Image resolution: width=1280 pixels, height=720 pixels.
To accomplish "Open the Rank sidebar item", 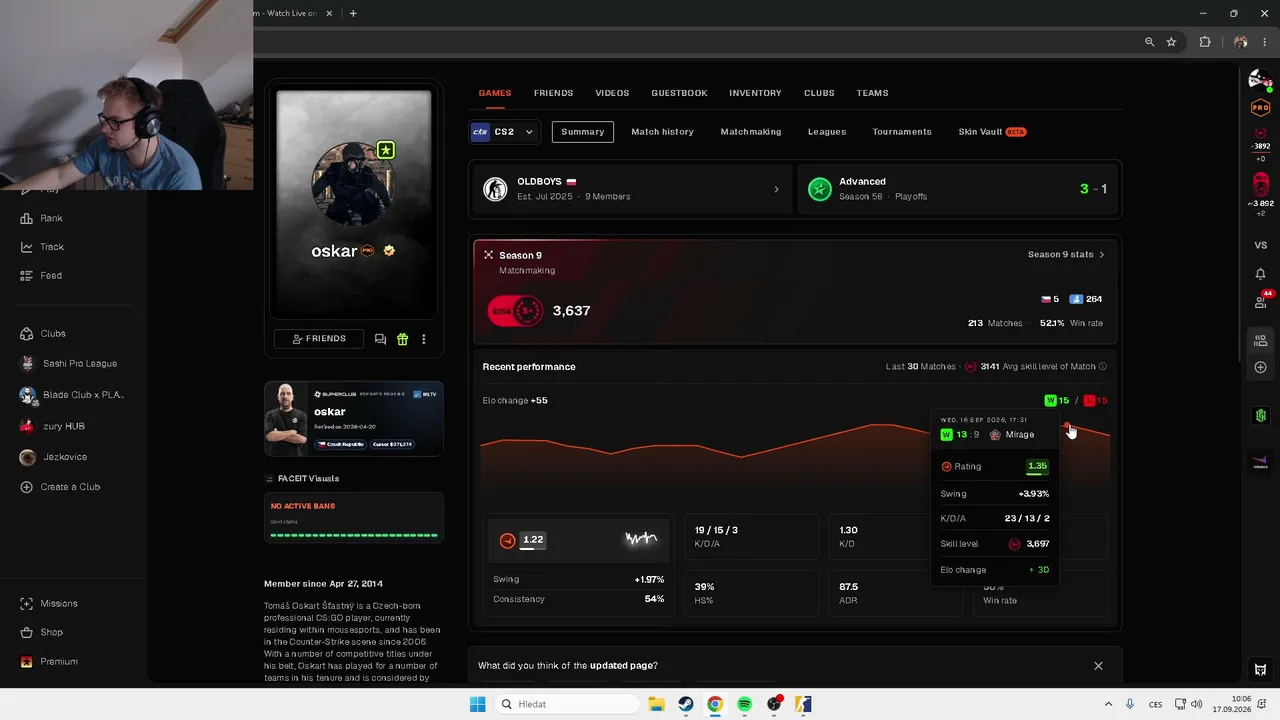I will pyautogui.click(x=41, y=218).
